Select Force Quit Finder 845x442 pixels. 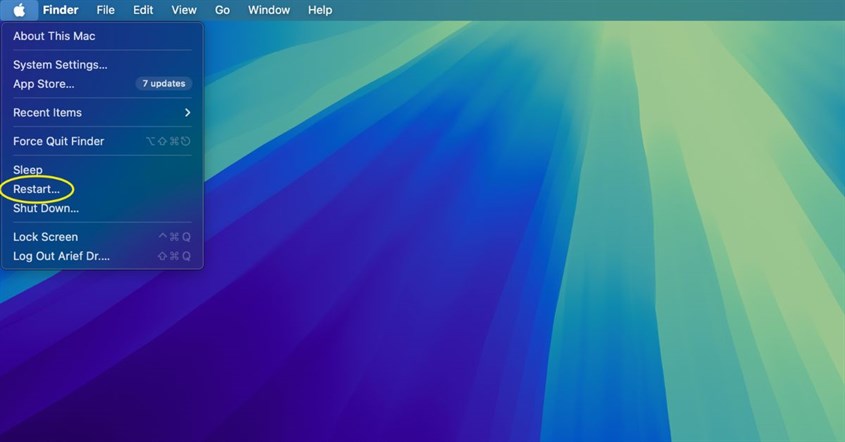pyautogui.click(x=58, y=142)
